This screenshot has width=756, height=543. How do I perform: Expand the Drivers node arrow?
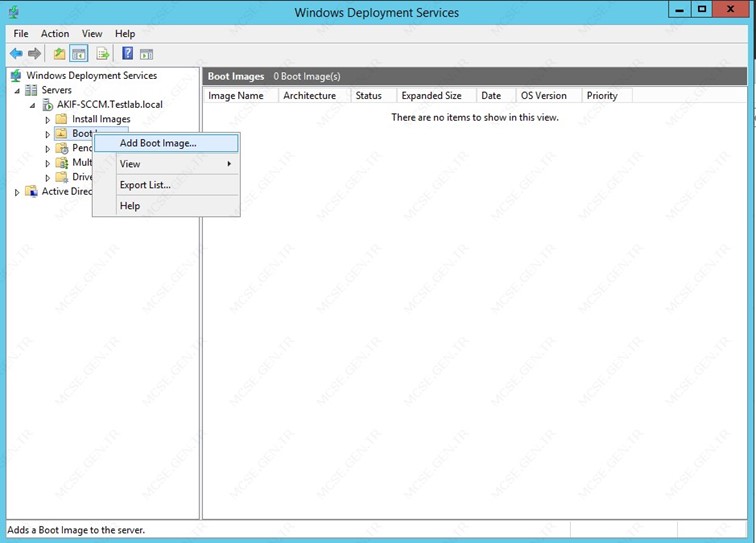click(47, 177)
